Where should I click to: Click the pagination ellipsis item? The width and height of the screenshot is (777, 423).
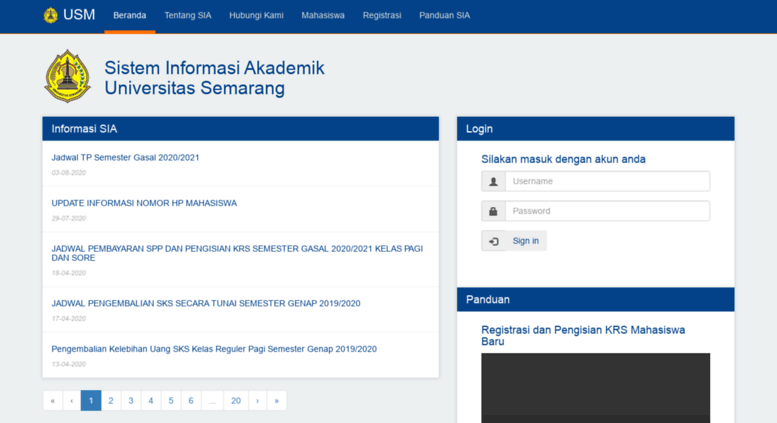point(212,401)
